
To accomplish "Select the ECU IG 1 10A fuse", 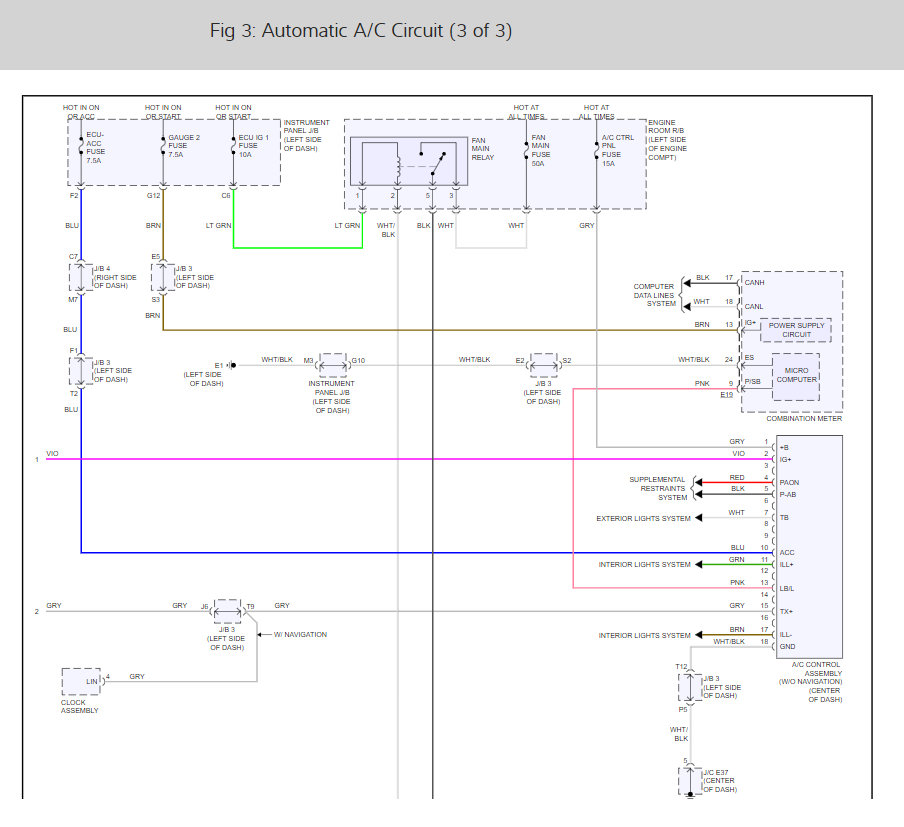I will point(233,146).
